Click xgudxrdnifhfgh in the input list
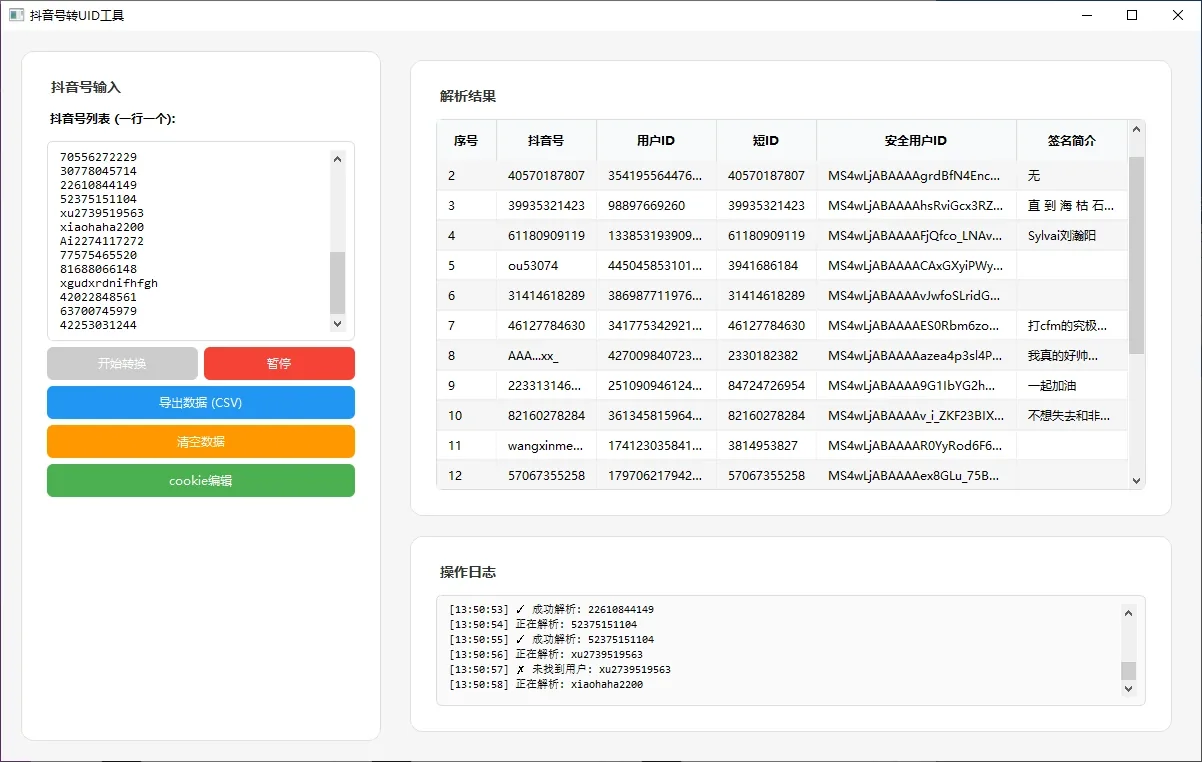This screenshot has height=762, width=1202. coord(109,283)
